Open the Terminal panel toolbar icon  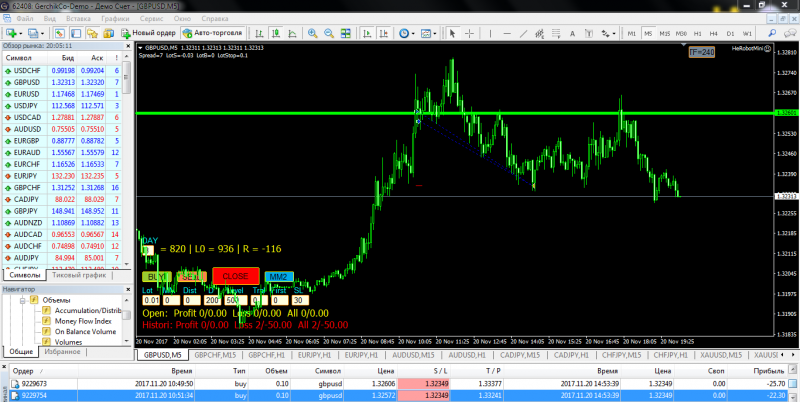(x=108, y=33)
